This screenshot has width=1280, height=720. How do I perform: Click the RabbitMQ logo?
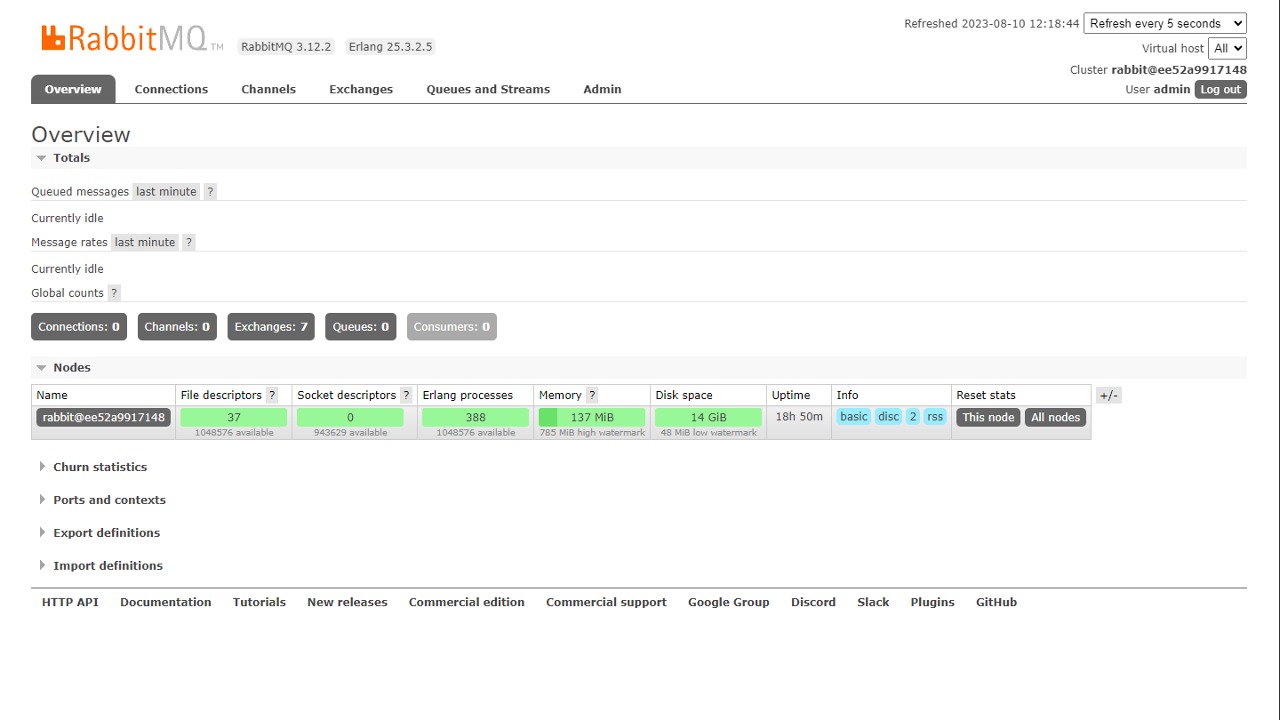125,38
